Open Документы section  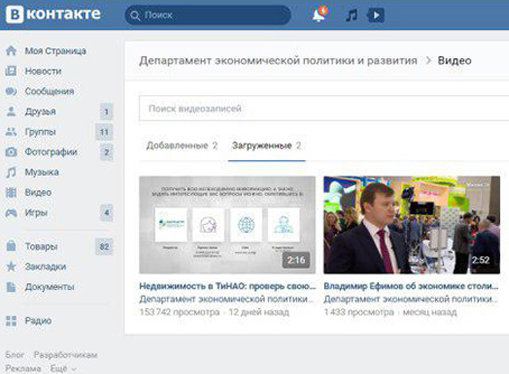tap(49, 287)
